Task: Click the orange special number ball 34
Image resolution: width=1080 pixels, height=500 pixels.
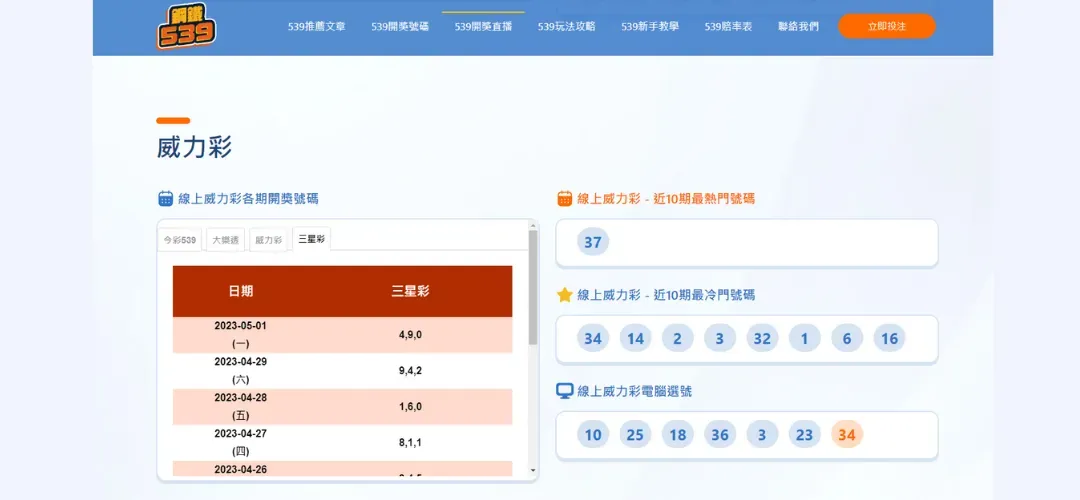Action: pyautogui.click(x=847, y=435)
